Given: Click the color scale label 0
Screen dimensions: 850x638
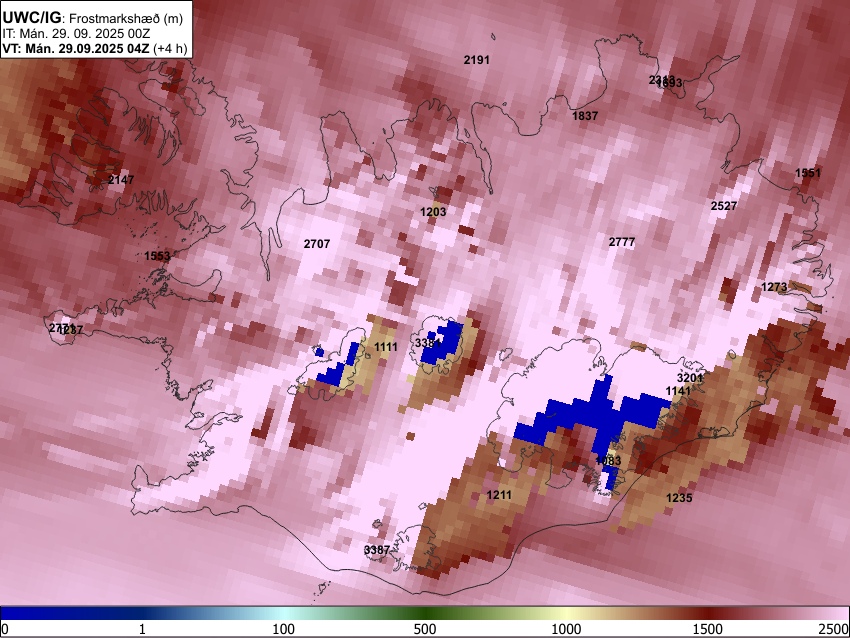Looking at the screenshot, I should tap(5, 629).
